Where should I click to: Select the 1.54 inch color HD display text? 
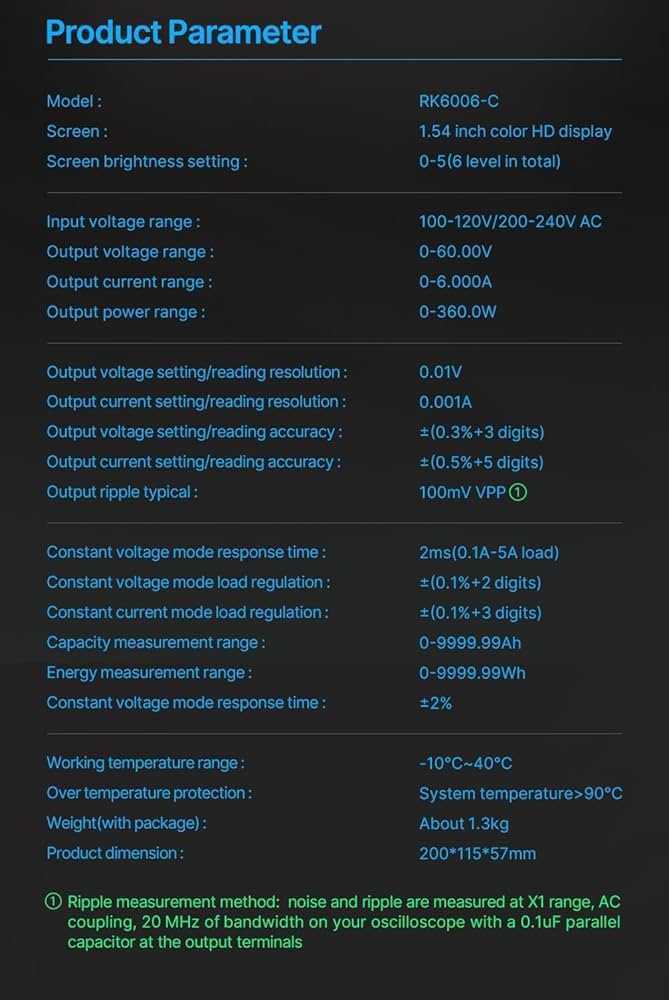tap(515, 131)
